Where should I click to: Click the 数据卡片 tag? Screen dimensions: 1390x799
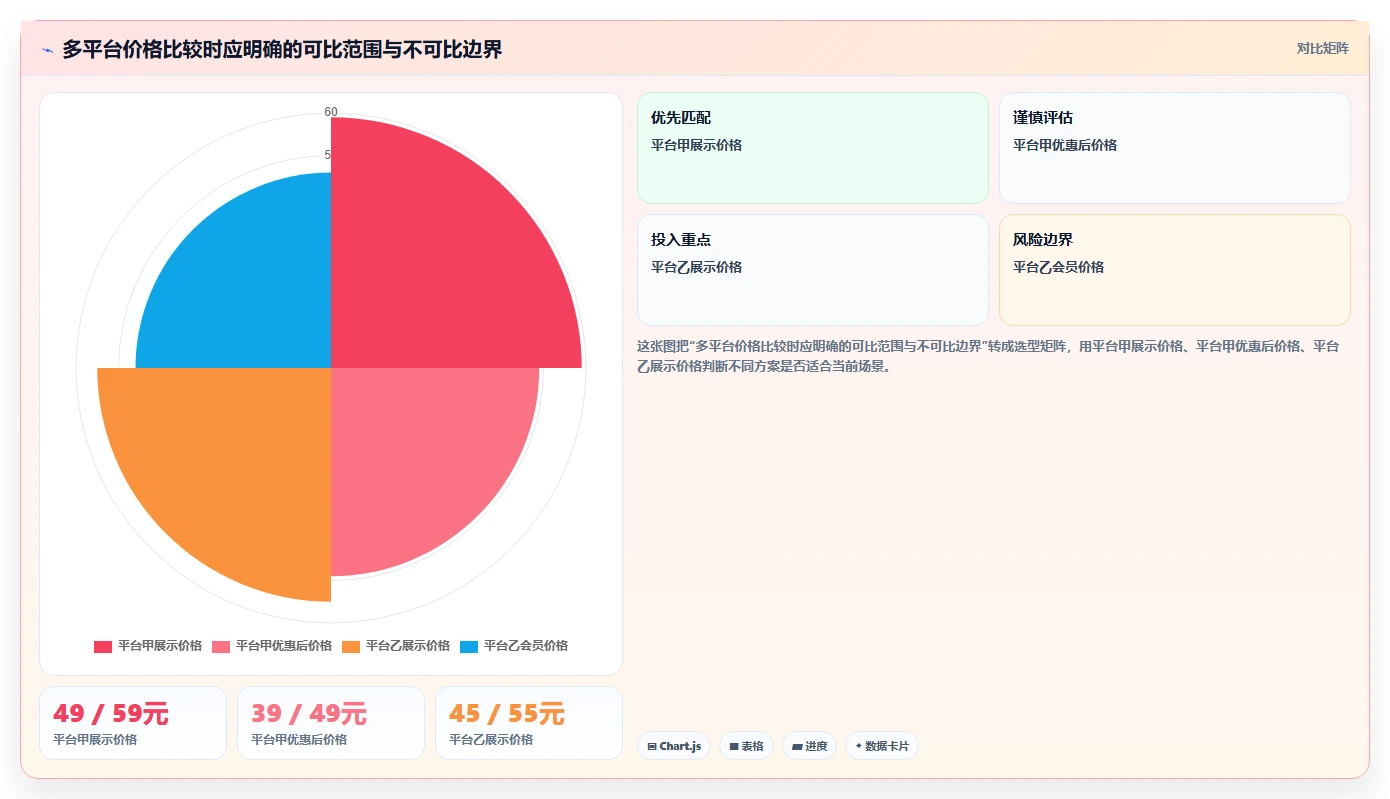pyautogui.click(x=881, y=746)
